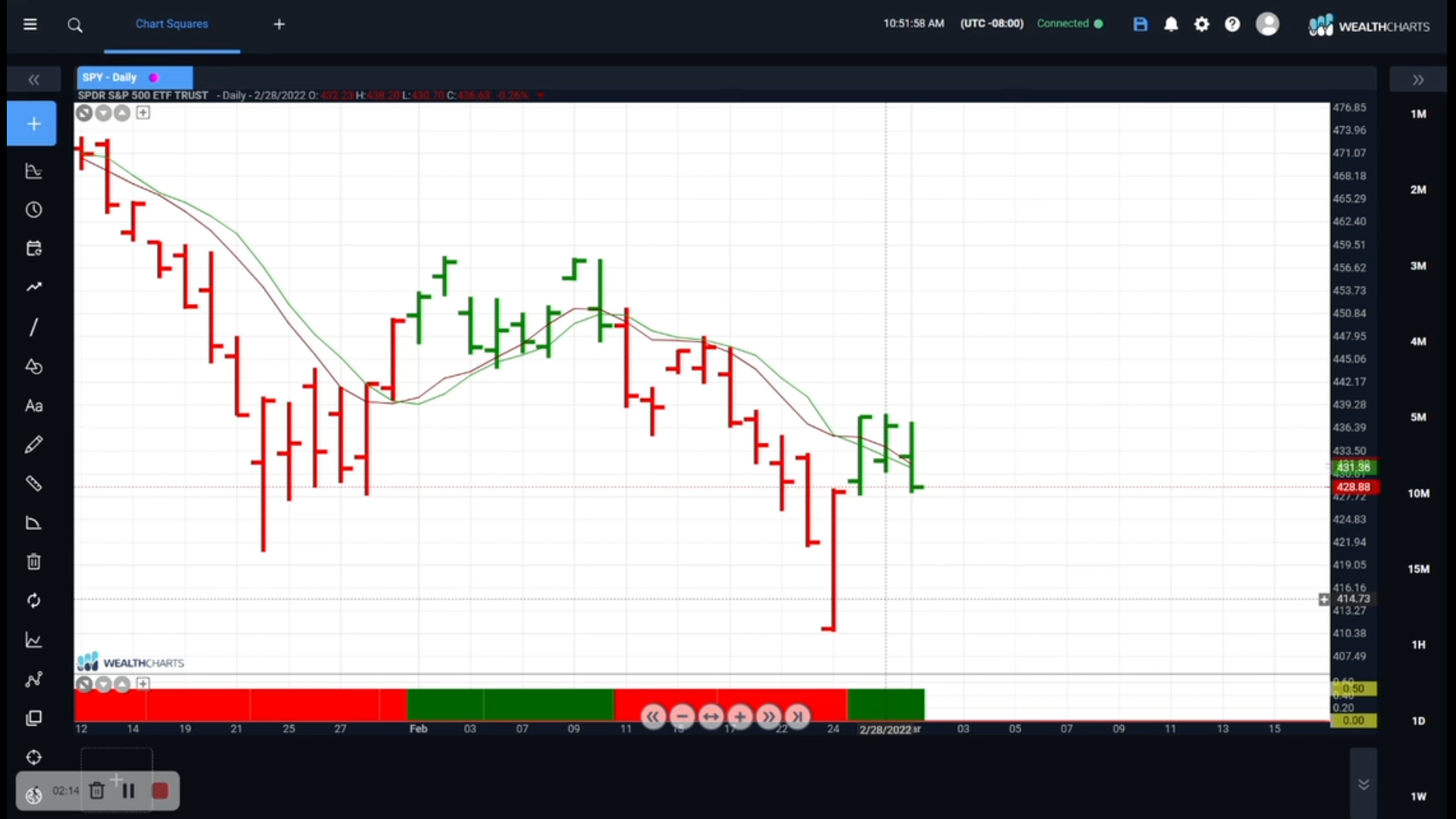Open the chart type icon in the left toolbar
The image size is (1456, 819).
pyautogui.click(x=33, y=171)
